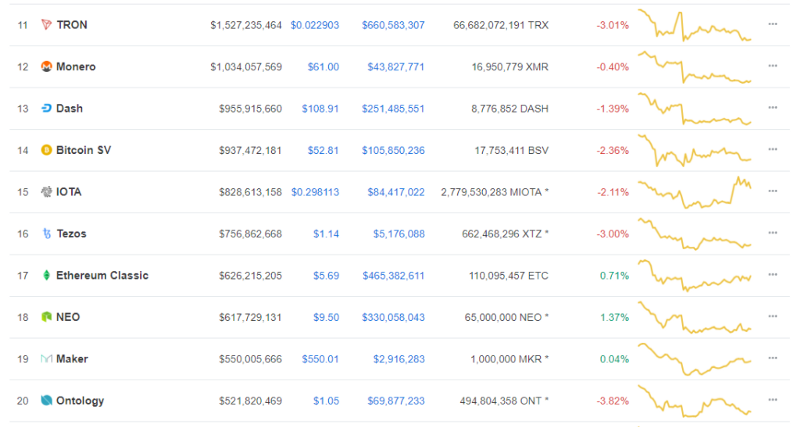Open the three-dot menu for TRON
This screenshot has height=427, width=800.
click(772, 24)
